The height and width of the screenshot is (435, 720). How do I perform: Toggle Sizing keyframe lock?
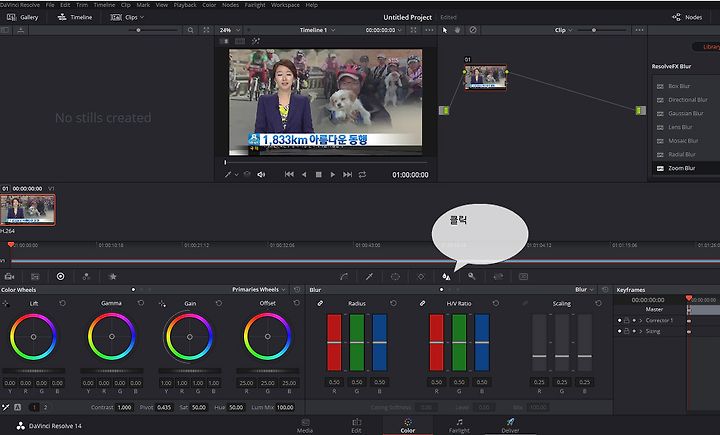pyautogui.click(x=626, y=331)
